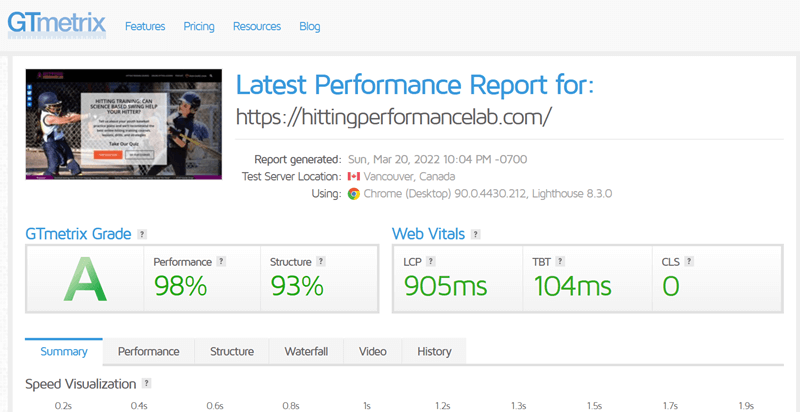Open the Features menu
The image size is (800, 412).
coord(145,27)
